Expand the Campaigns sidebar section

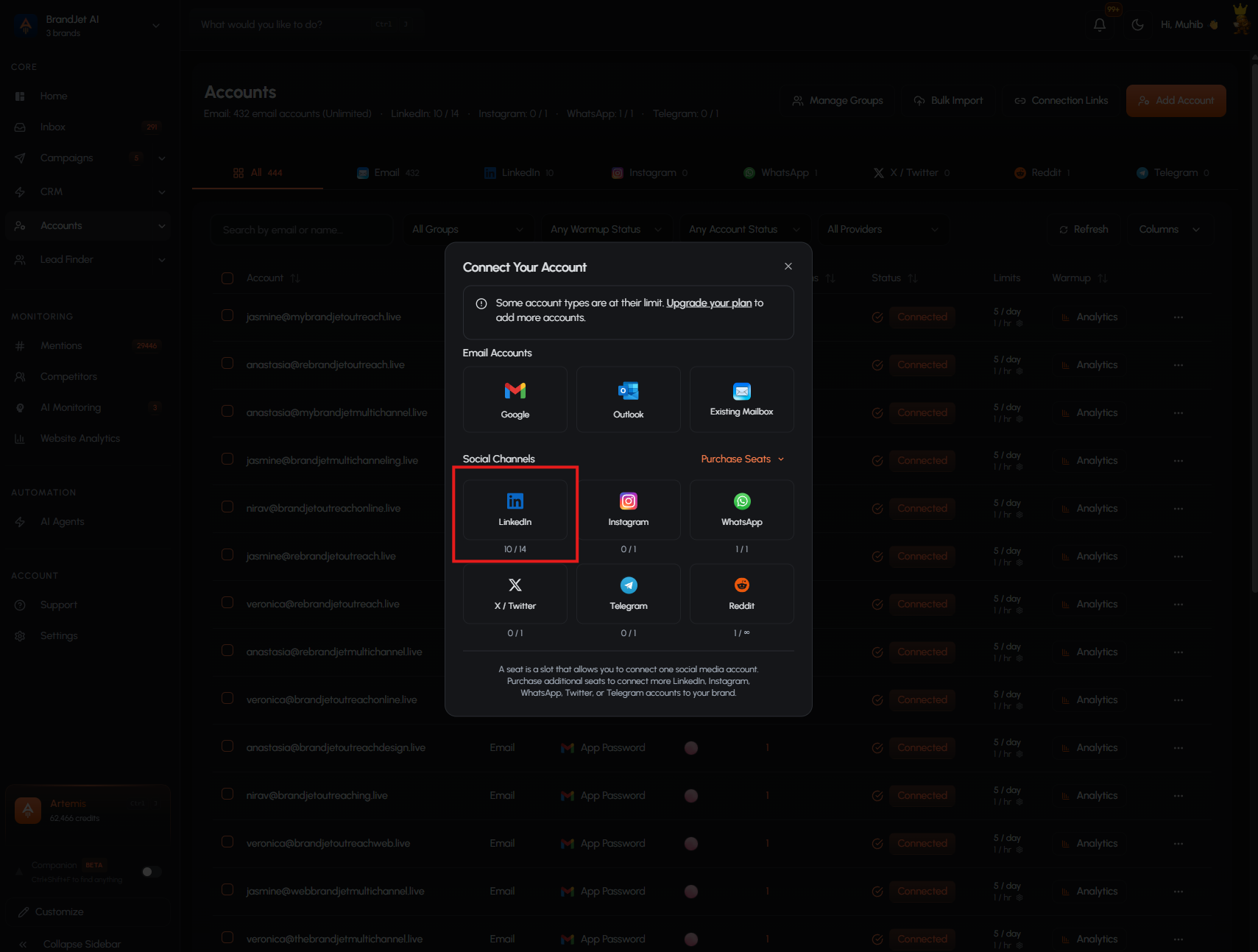click(161, 158)
